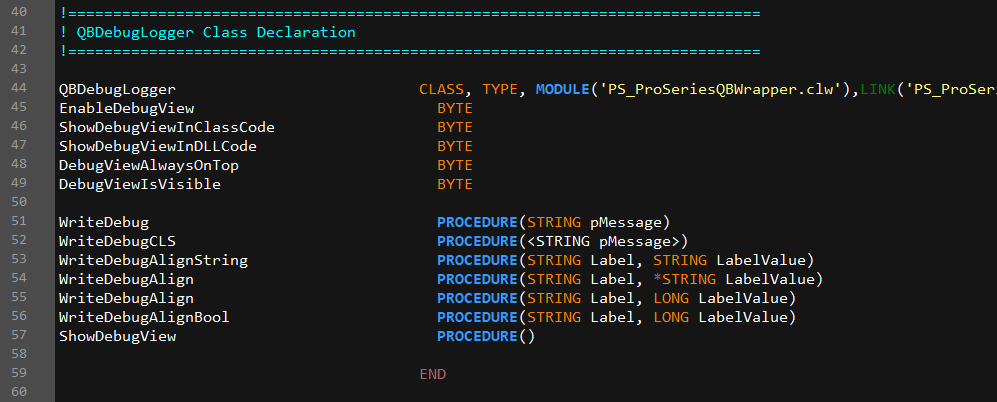The width and height of the screenshot is (997, 402).
Task: Click the WriteDebugAlignString method name
Action: (x=153, y=260)
